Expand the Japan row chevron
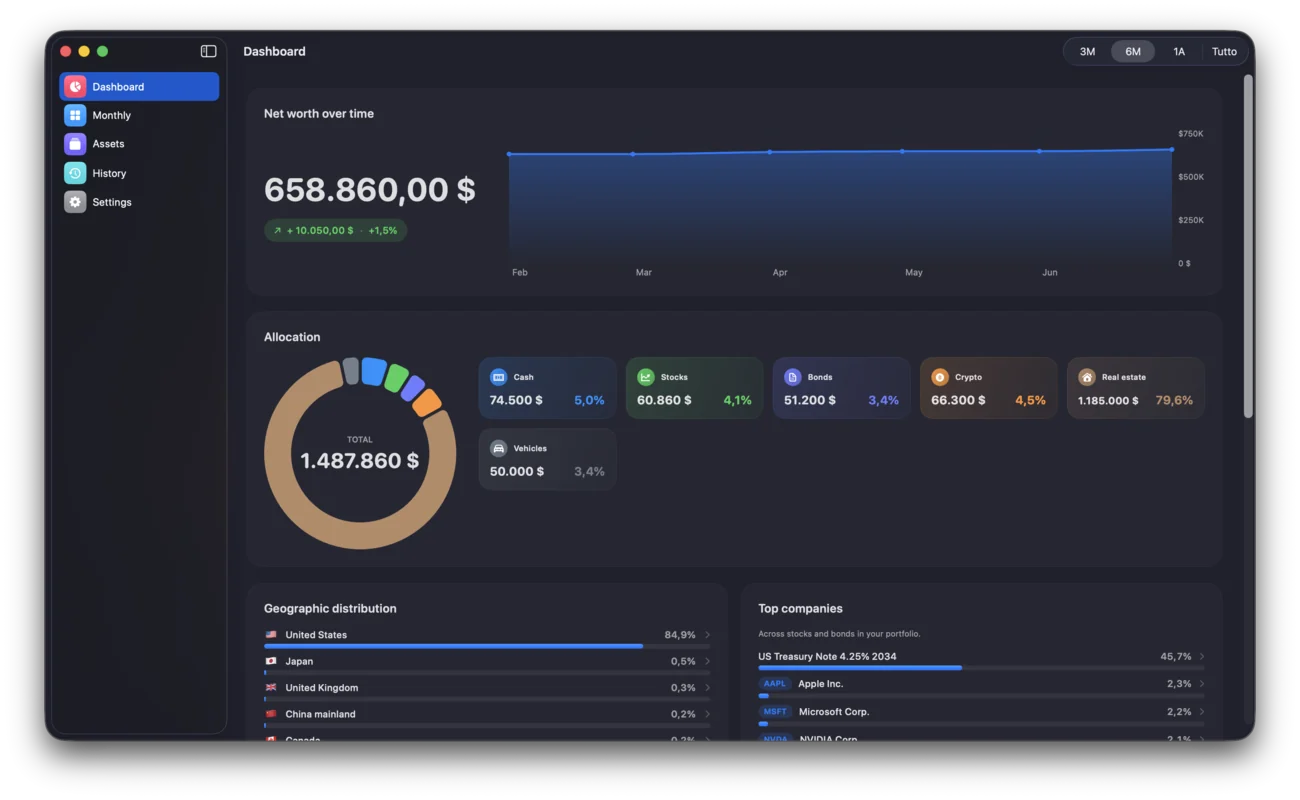1300x800 pixels. click(707, 661)
